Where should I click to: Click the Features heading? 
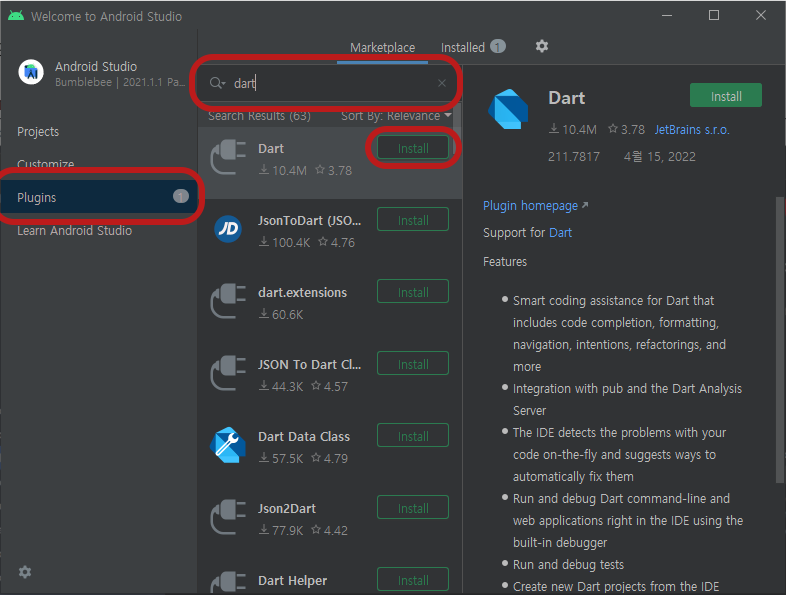505,262
